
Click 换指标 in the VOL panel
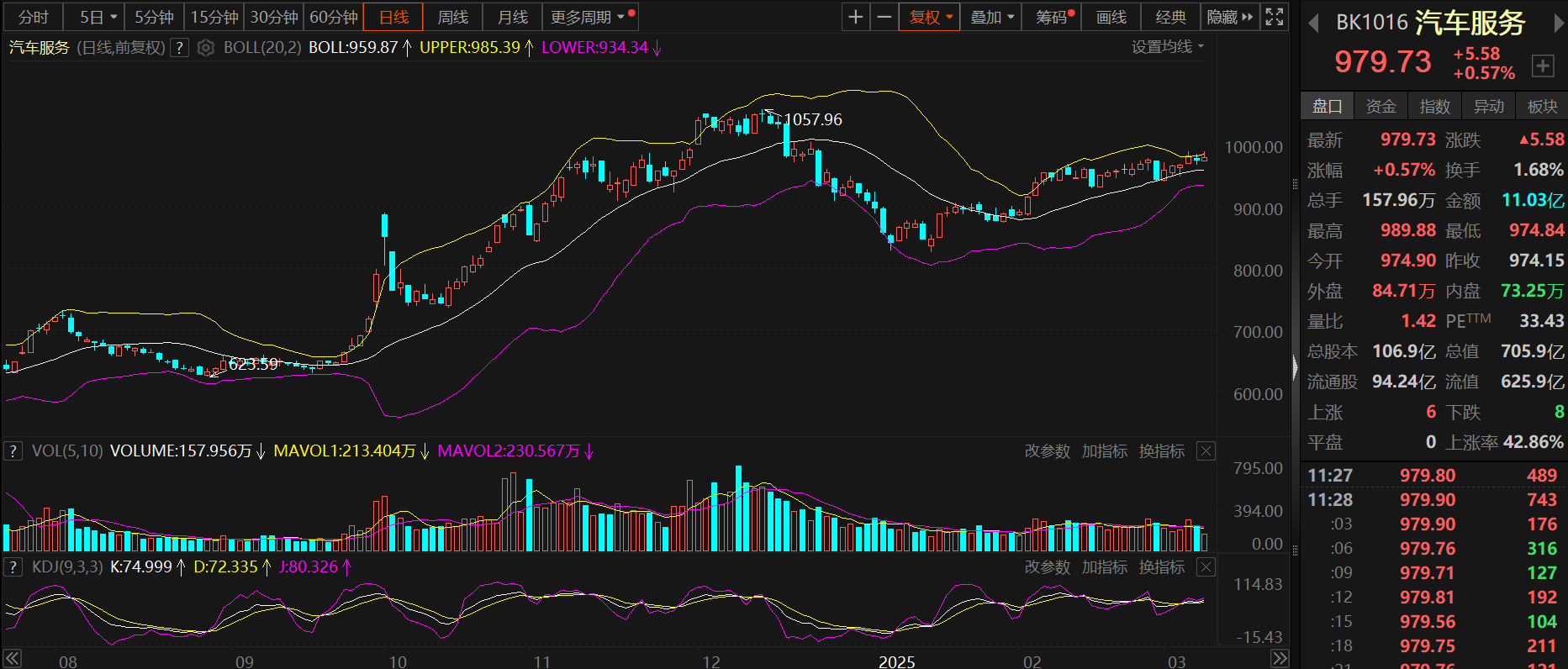(x=1162, y=451)
